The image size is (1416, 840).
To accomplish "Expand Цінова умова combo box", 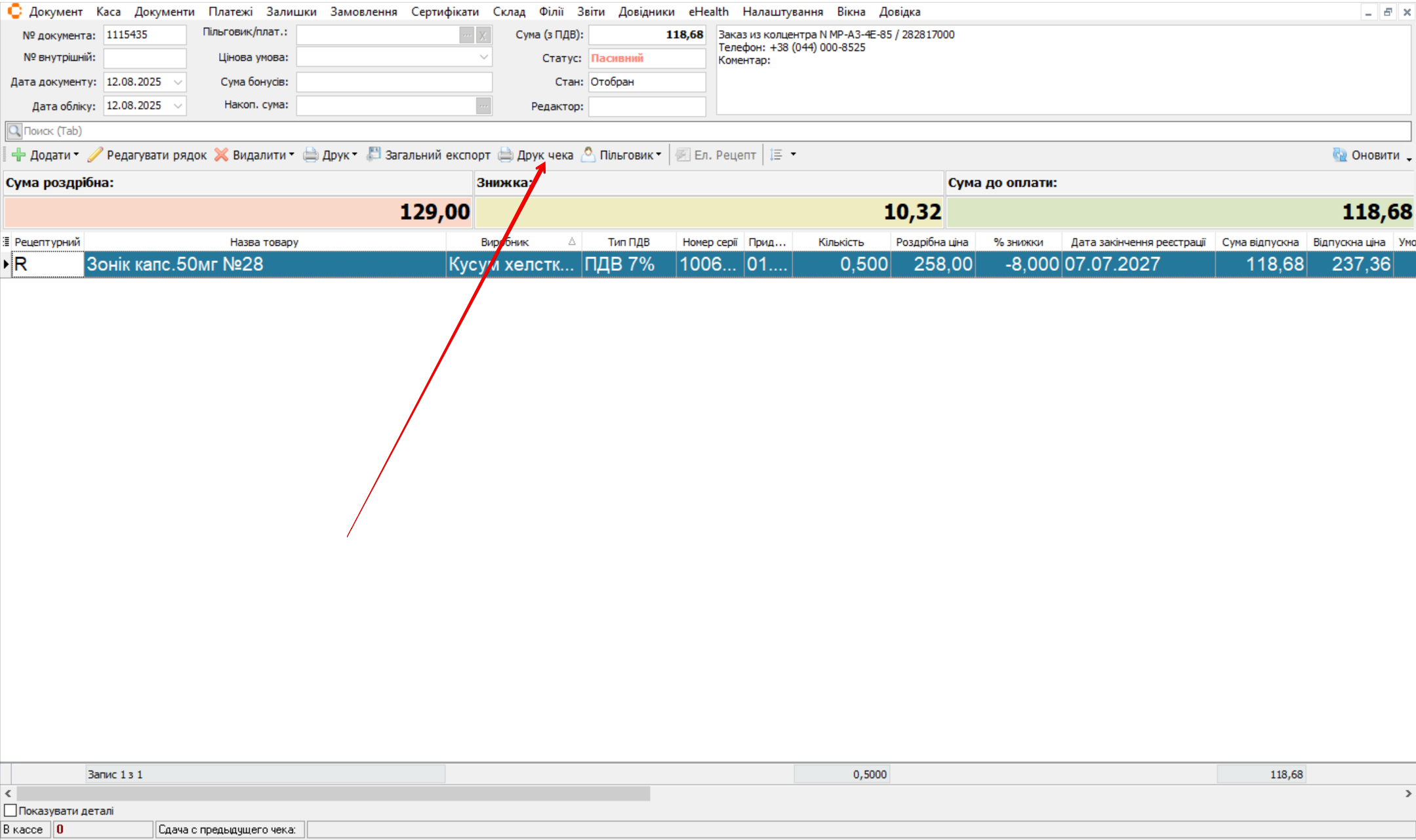I will click(x=483, y=58).
